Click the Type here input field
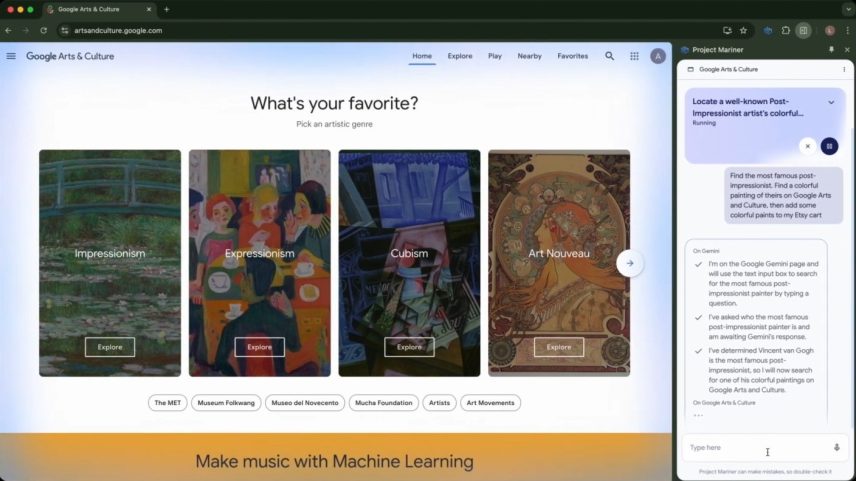Image resolution: width=856 pixels, height=481 pixels. [756, 448]
